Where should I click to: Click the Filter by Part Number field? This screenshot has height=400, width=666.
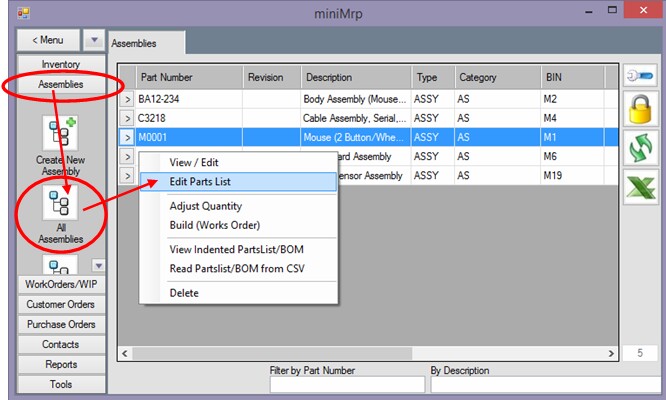tap(347, 385)
